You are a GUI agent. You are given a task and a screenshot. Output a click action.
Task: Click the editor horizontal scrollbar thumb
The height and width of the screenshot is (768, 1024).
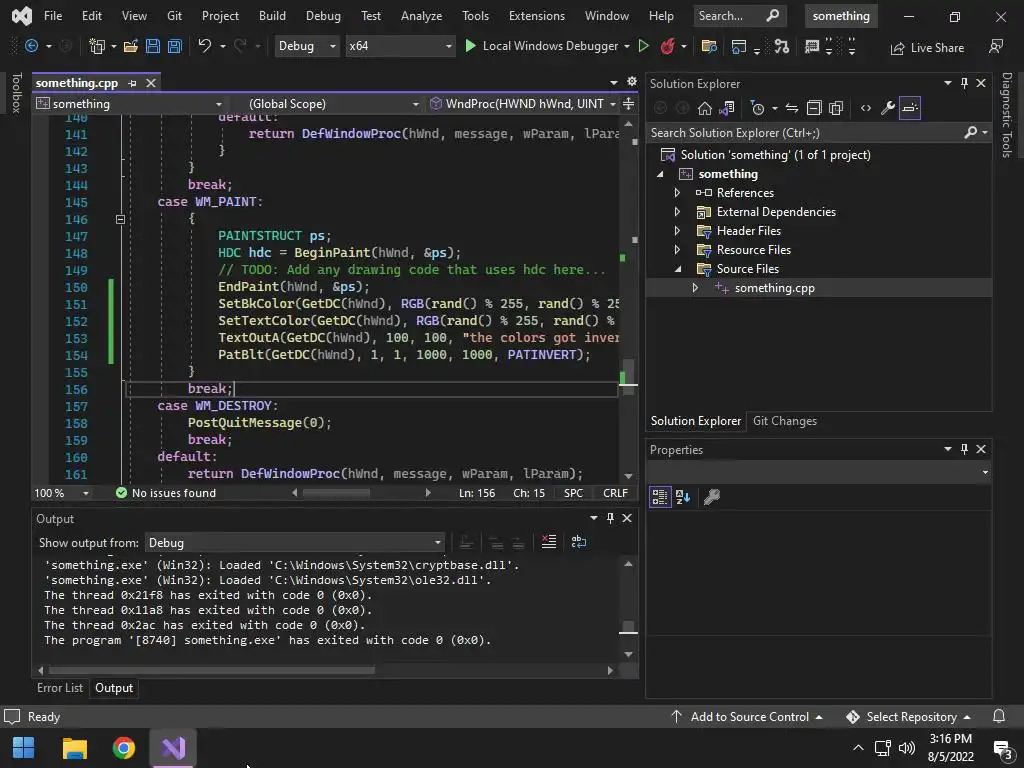(x=336, y=492)
